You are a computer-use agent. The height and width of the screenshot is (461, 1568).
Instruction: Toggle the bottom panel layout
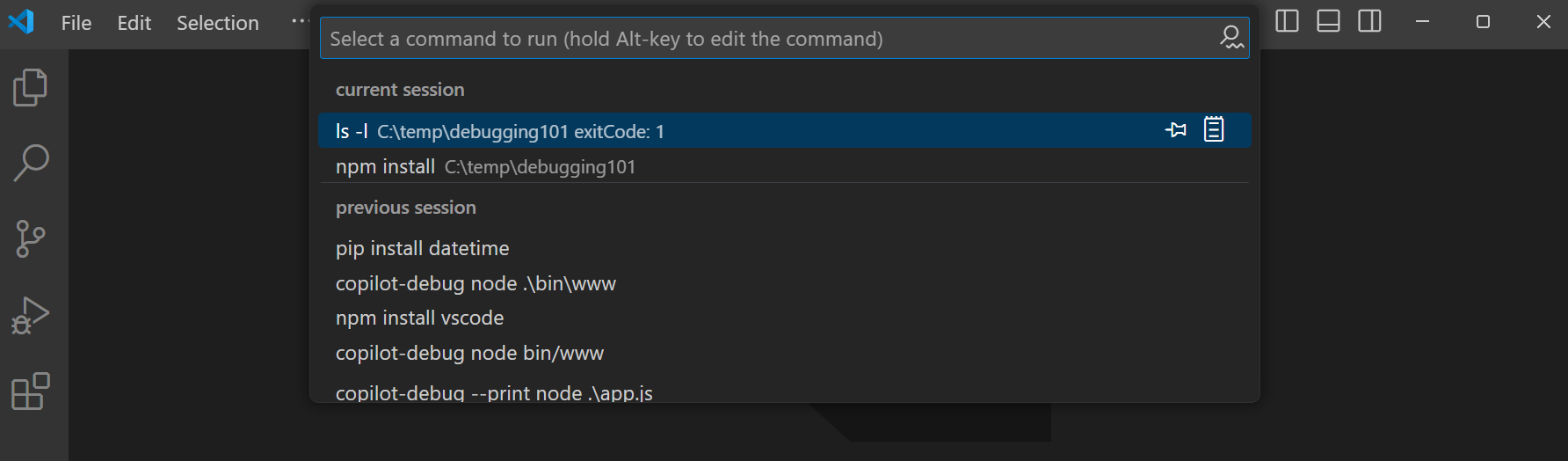(1328, 21)
